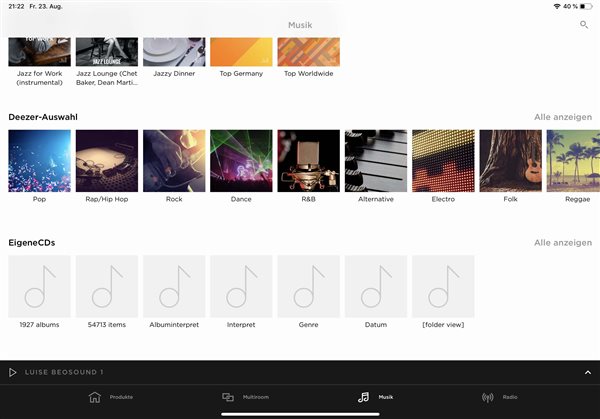Browse by Albuminterpret
Image resolution: width=600 pixels, height=419 pixels.
(174, 286)
